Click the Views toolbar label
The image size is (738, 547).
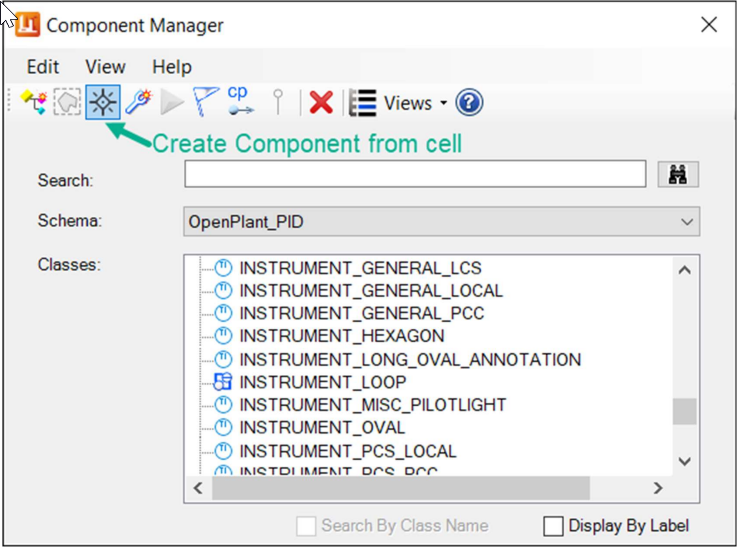pos(408,103)
